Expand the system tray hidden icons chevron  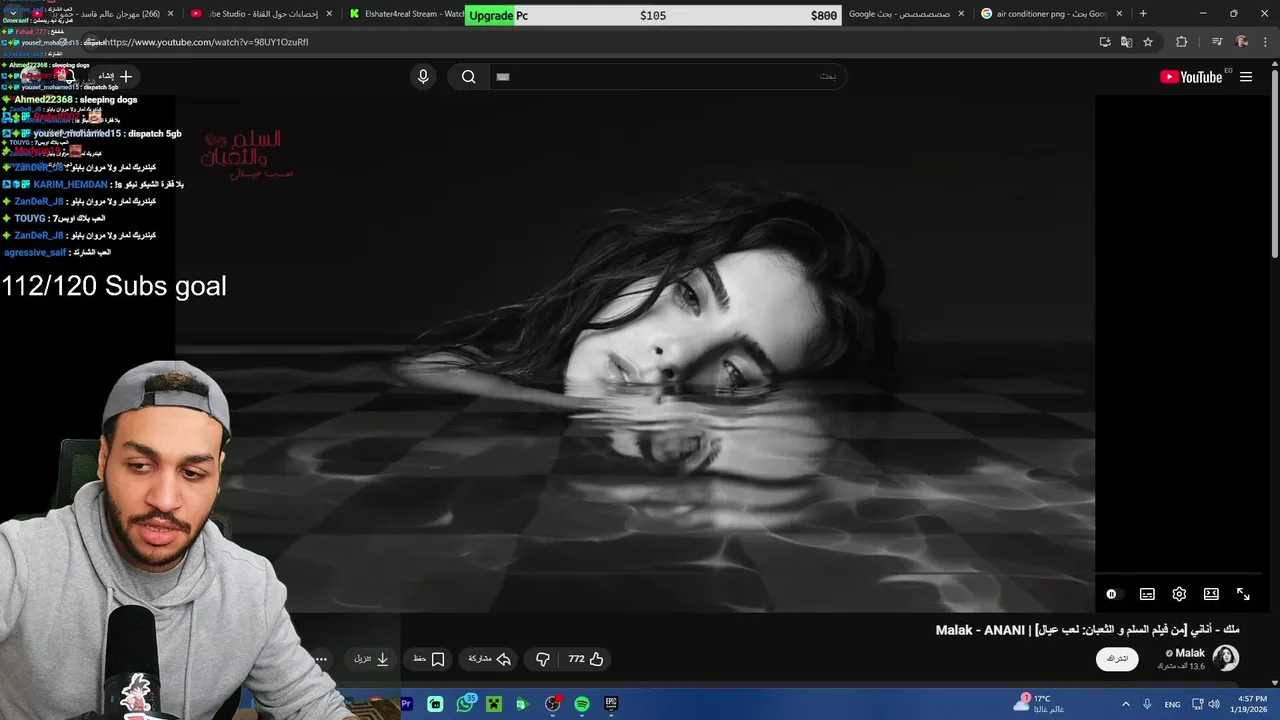click(1125, 704)
